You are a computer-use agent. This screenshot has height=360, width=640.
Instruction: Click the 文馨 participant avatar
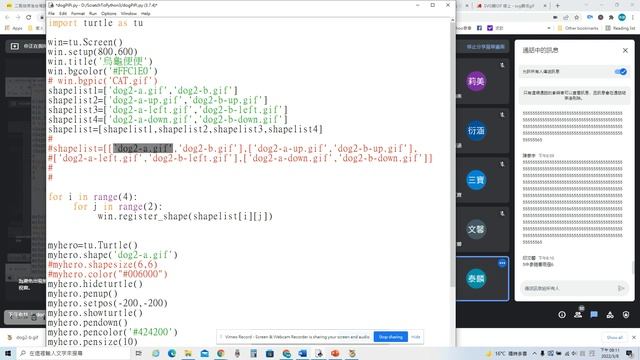[476, 229]
